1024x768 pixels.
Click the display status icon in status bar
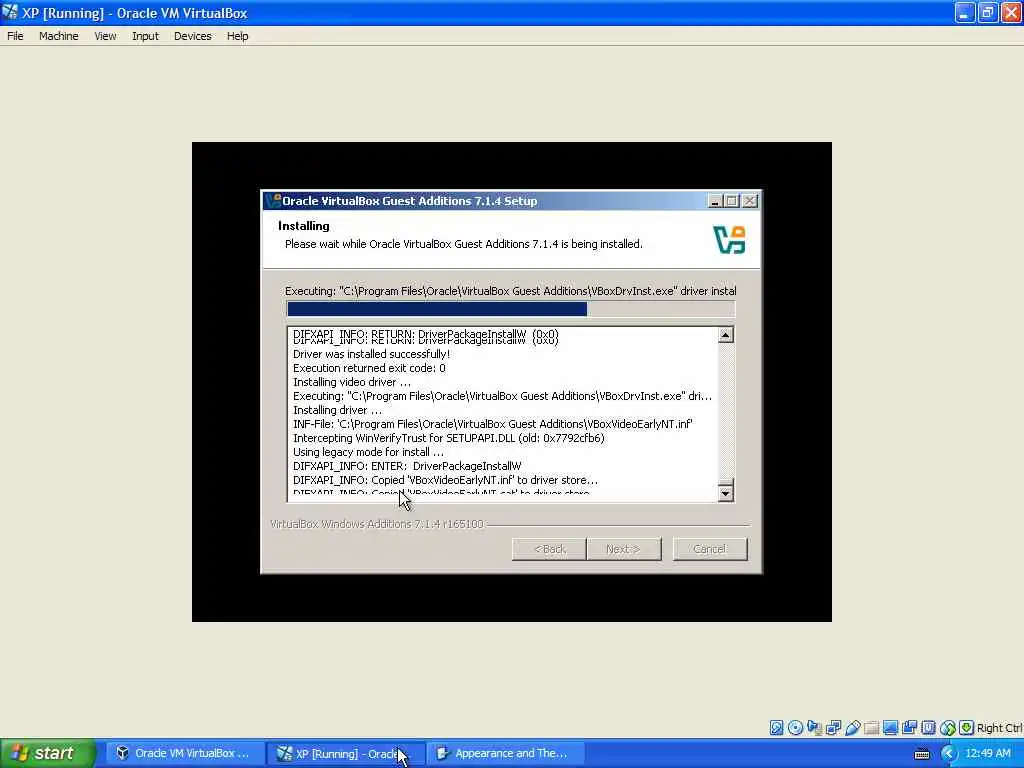pos(890,728)
